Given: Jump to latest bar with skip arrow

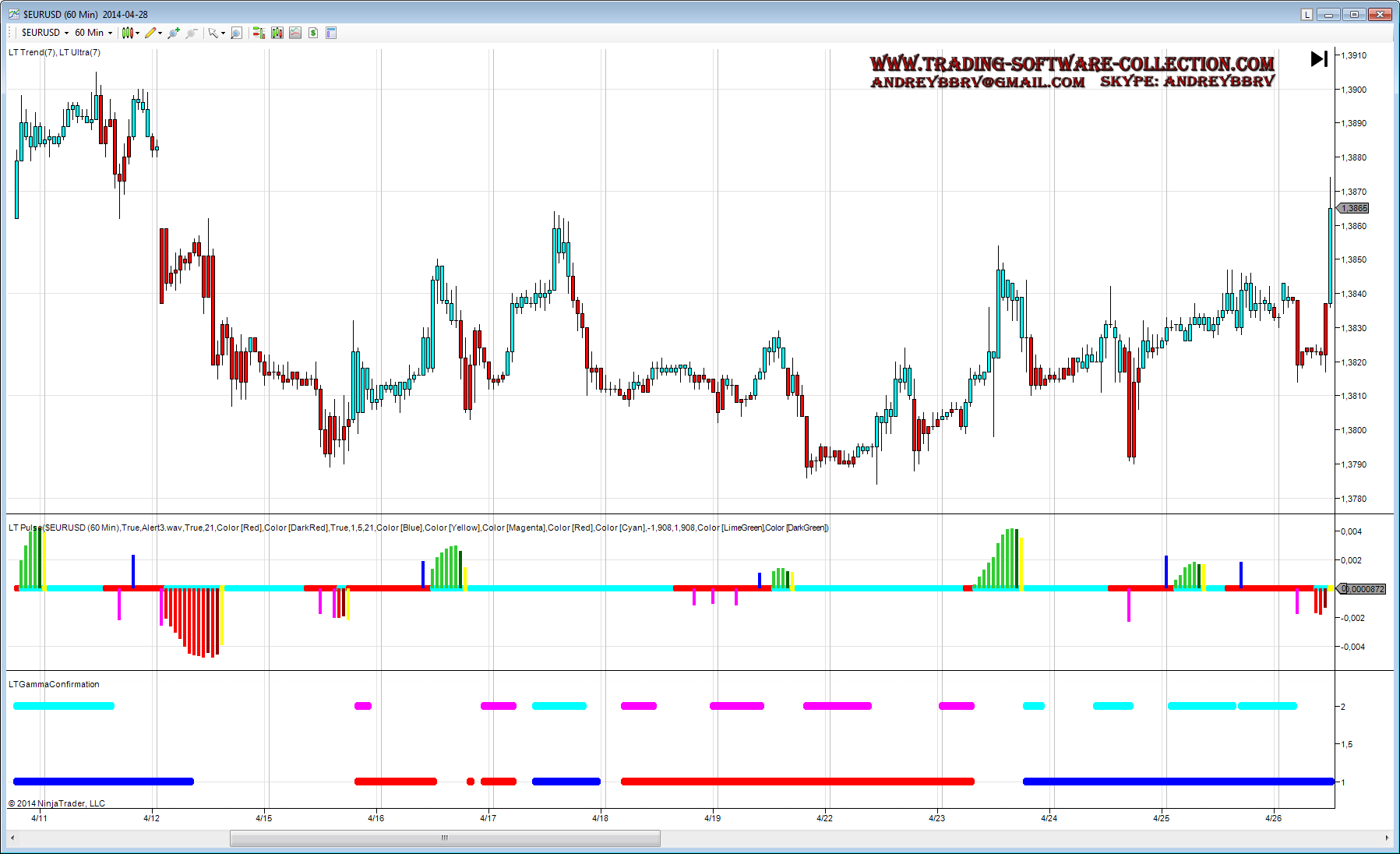Looking at the screenshot, I should click(x=1319, y=58).
